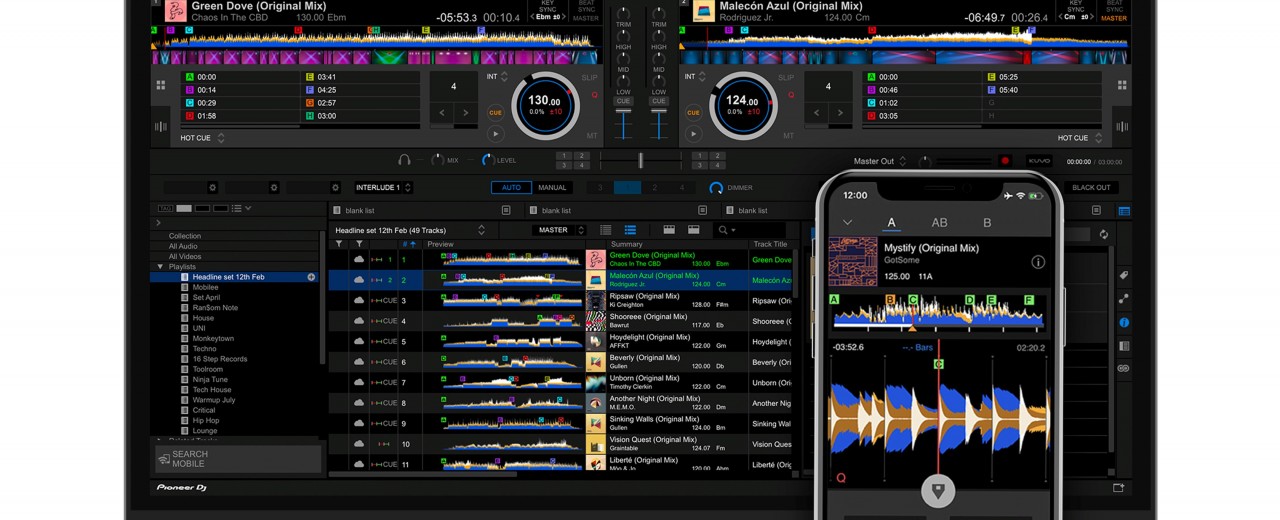
Task: Play the right deck (124.00 BPM)
Action: pos(693,133)
